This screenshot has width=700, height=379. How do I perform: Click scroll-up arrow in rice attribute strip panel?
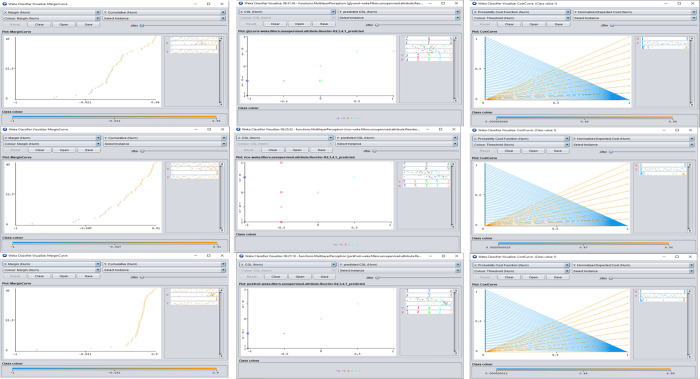(453, 164)
